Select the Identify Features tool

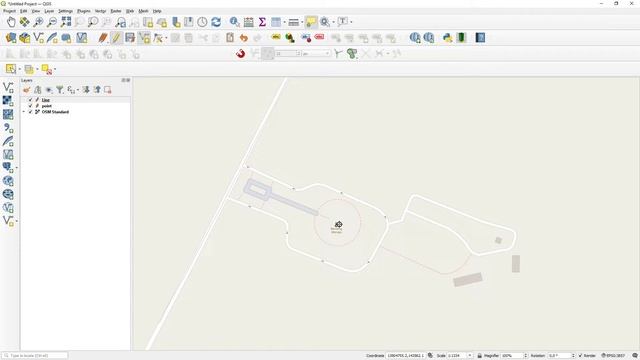coord(235,22)
